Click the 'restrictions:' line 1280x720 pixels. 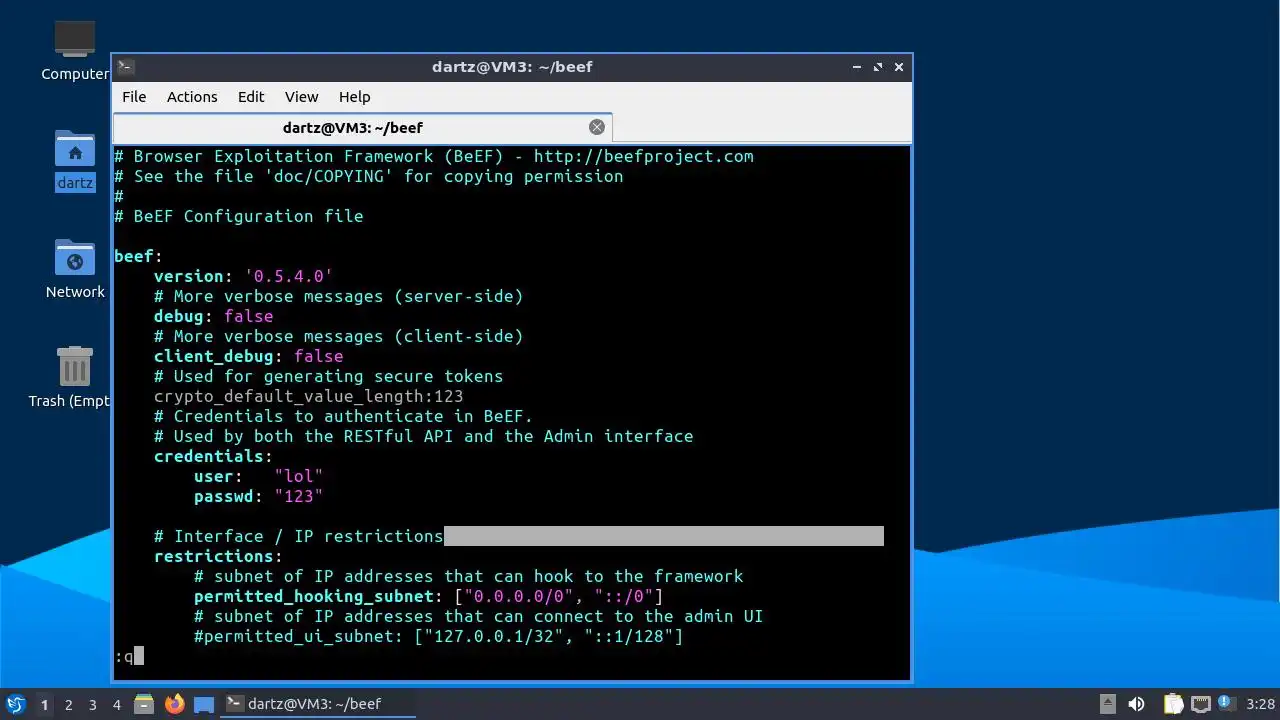(x=218, y=556)
